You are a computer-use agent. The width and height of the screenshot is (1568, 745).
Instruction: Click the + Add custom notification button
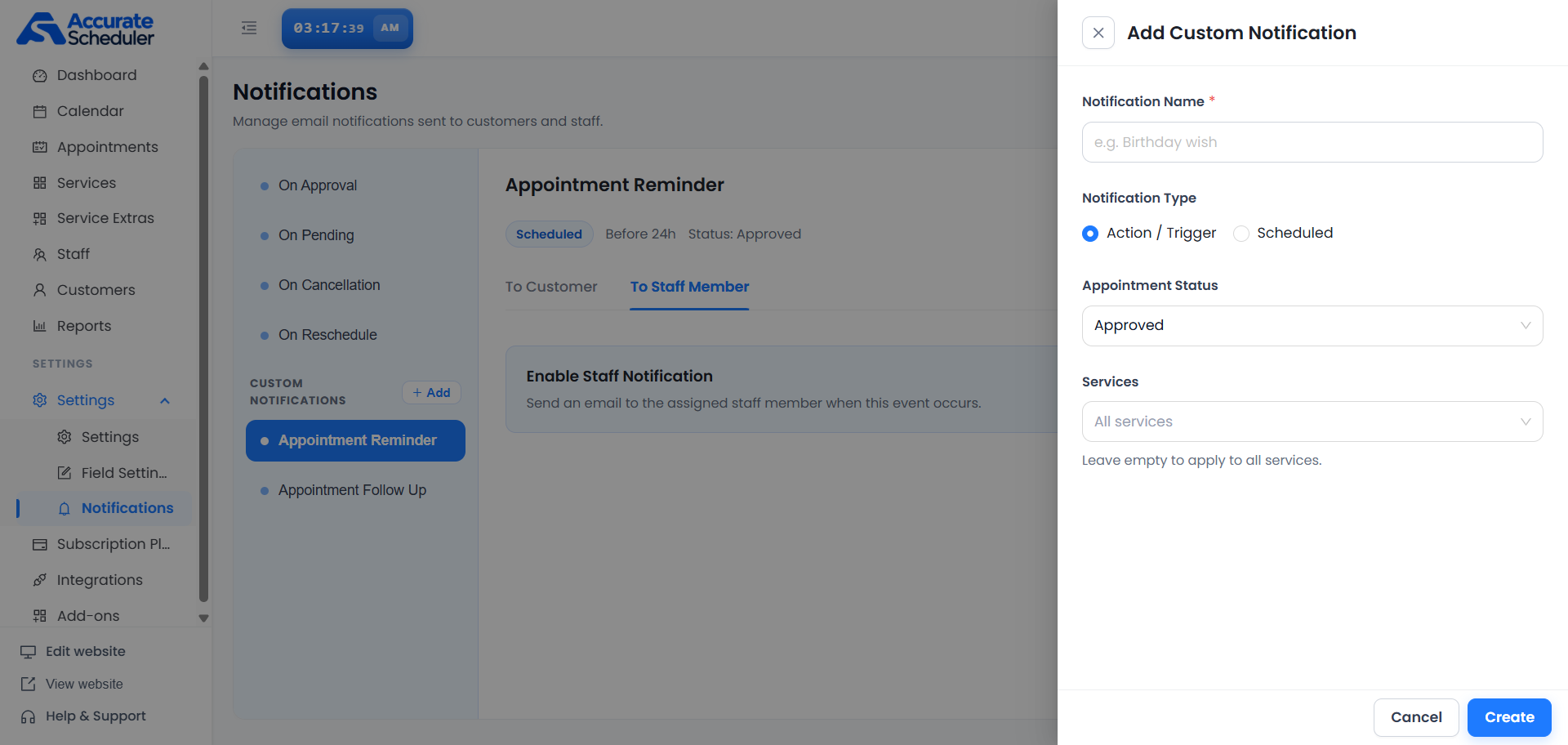pyautogui.click(x=431, y=393)
